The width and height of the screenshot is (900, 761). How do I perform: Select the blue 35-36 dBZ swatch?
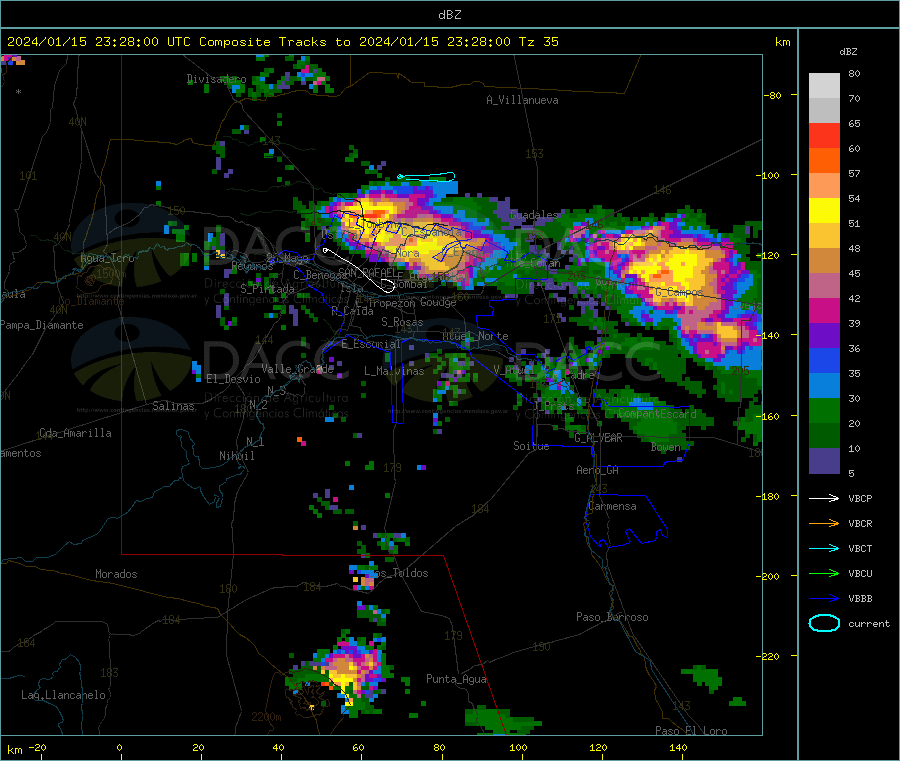(824, 360)
